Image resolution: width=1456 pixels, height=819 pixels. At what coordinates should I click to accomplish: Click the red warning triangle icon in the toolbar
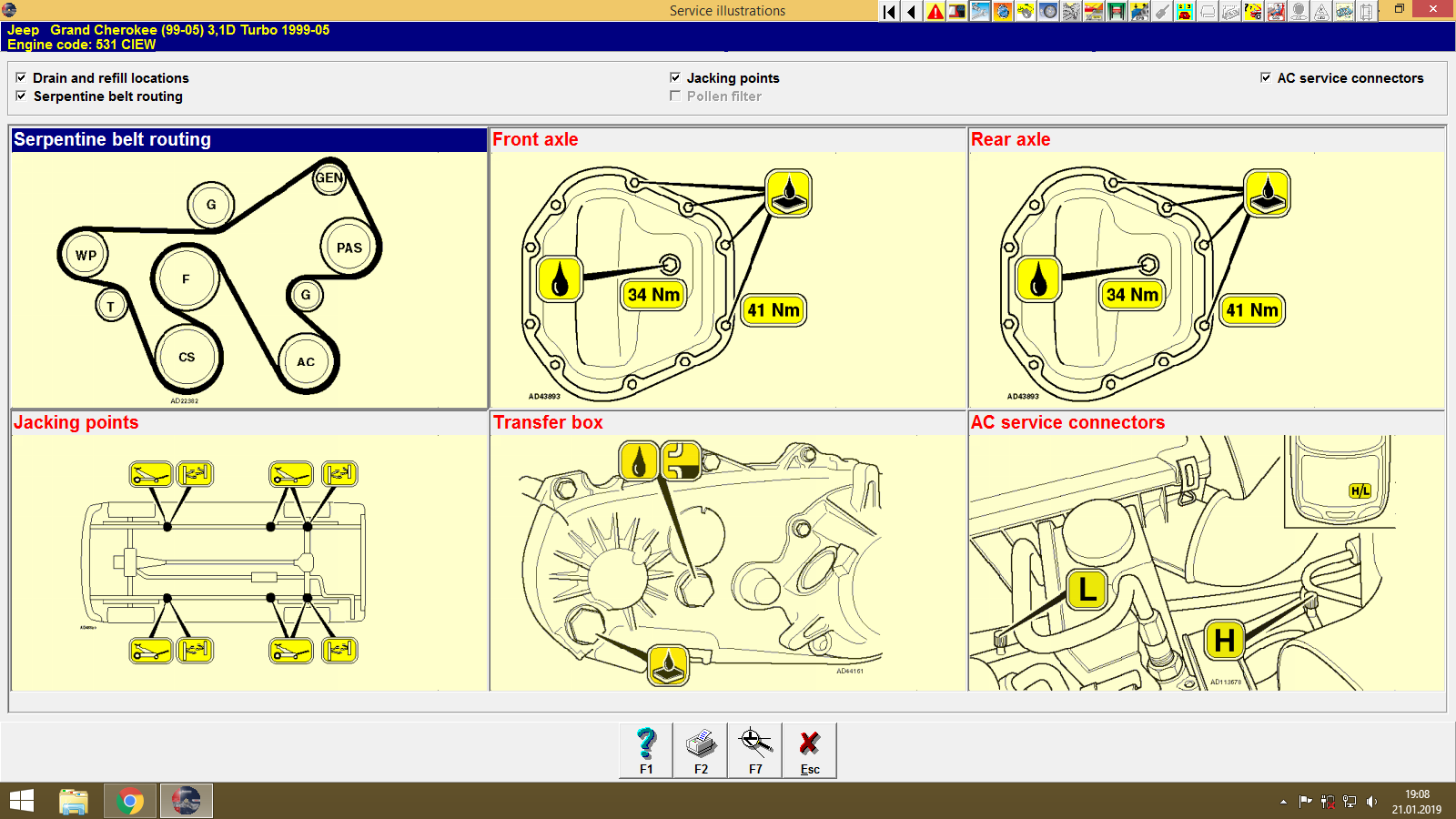click(x=935, y=12)
